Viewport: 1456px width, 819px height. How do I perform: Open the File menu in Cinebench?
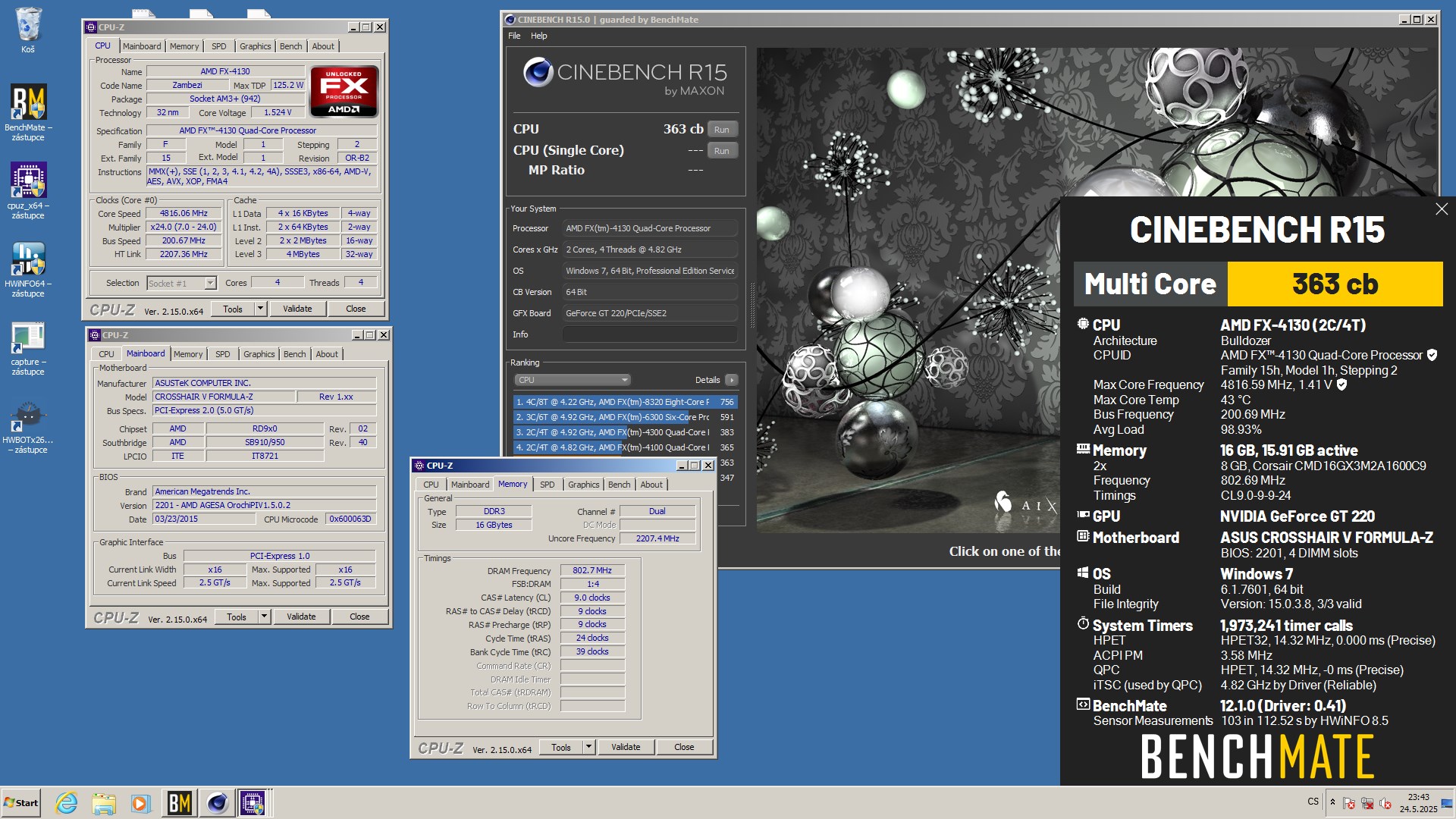[x=514, y=36]
